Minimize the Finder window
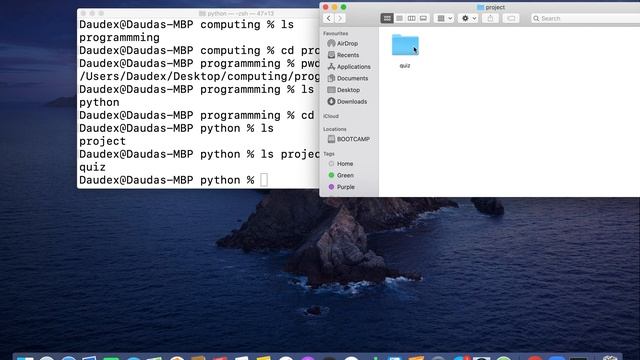 click(x=335, y=7)
